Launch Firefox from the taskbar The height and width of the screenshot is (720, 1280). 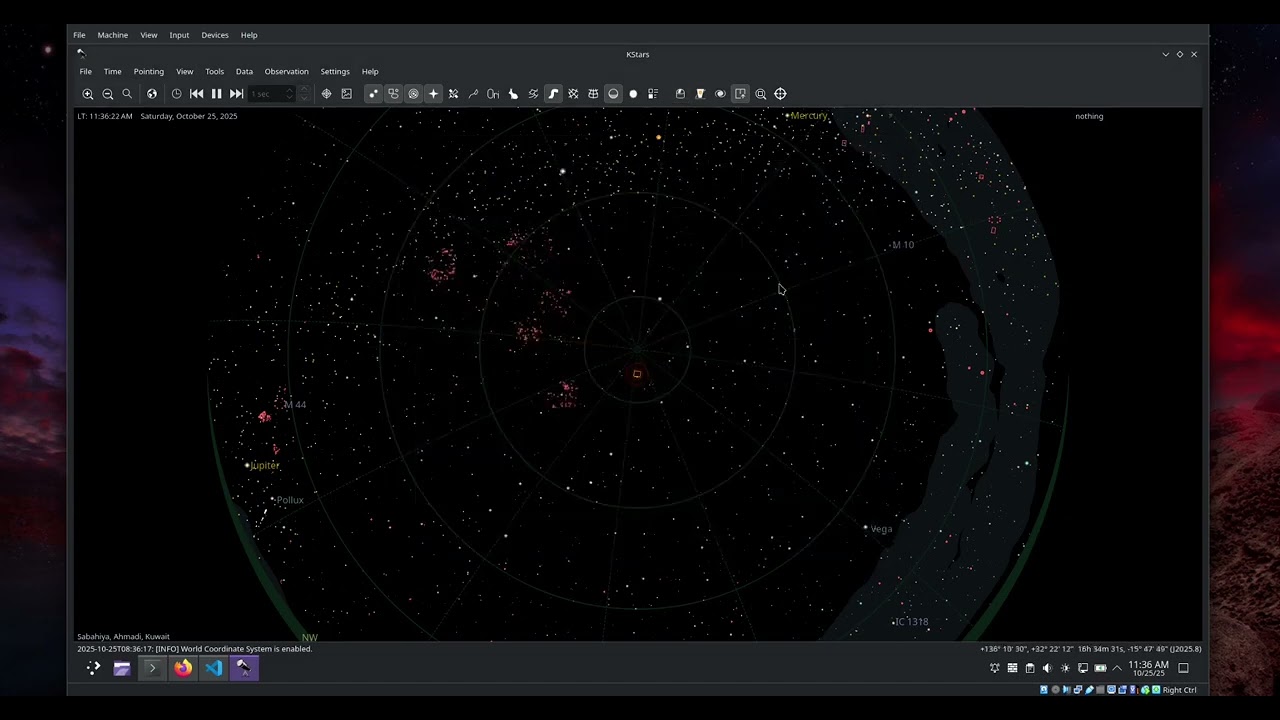pyautogui.click(x=183, y=668)
